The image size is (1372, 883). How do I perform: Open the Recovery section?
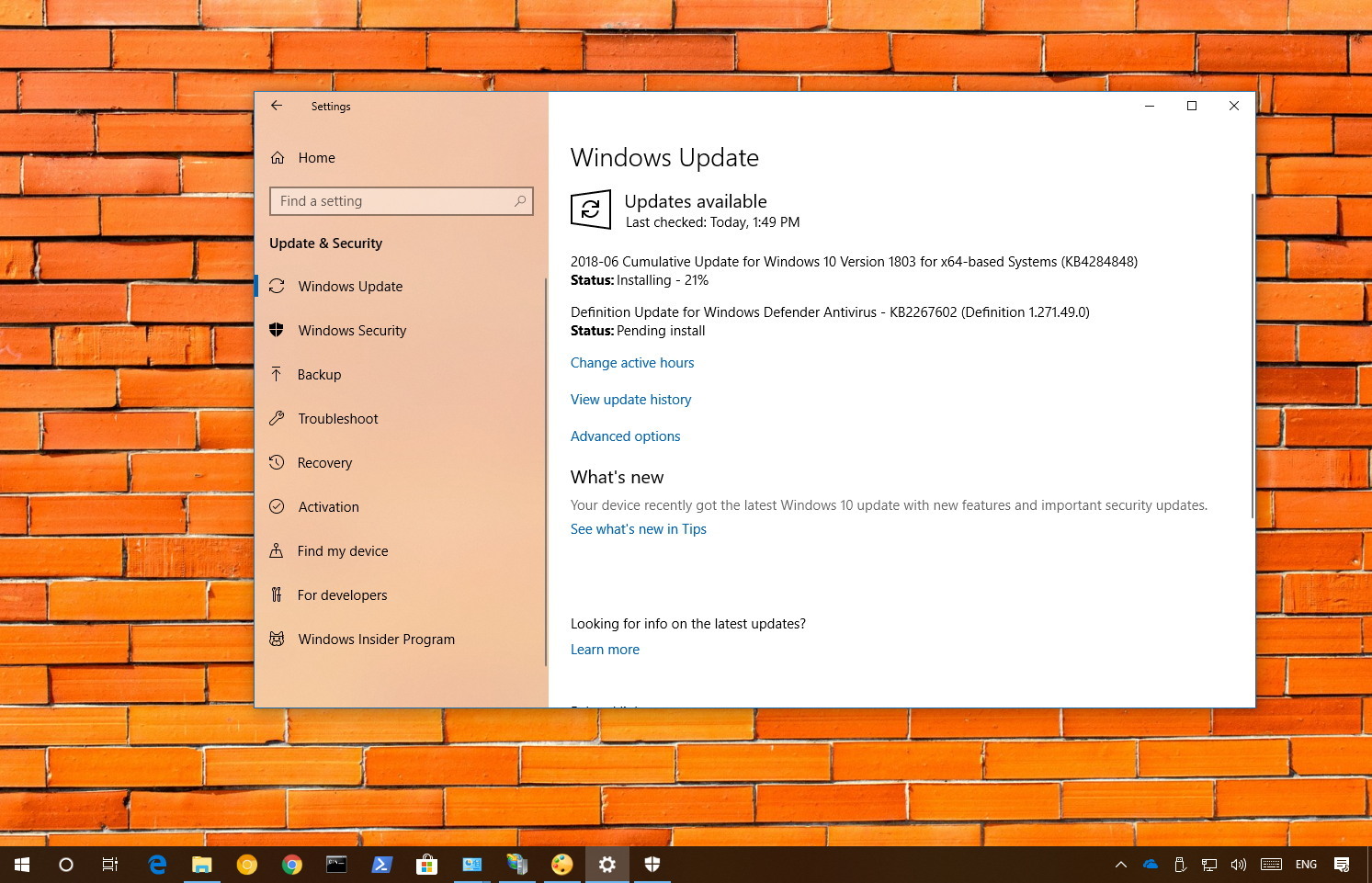(324, 462)
